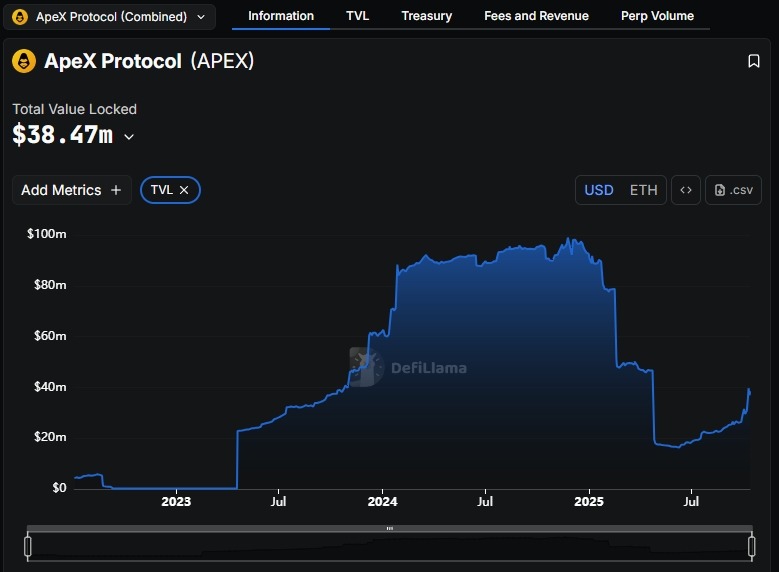Click the embed code icon button
The image size is (779, 572).
tap(686, 190)
